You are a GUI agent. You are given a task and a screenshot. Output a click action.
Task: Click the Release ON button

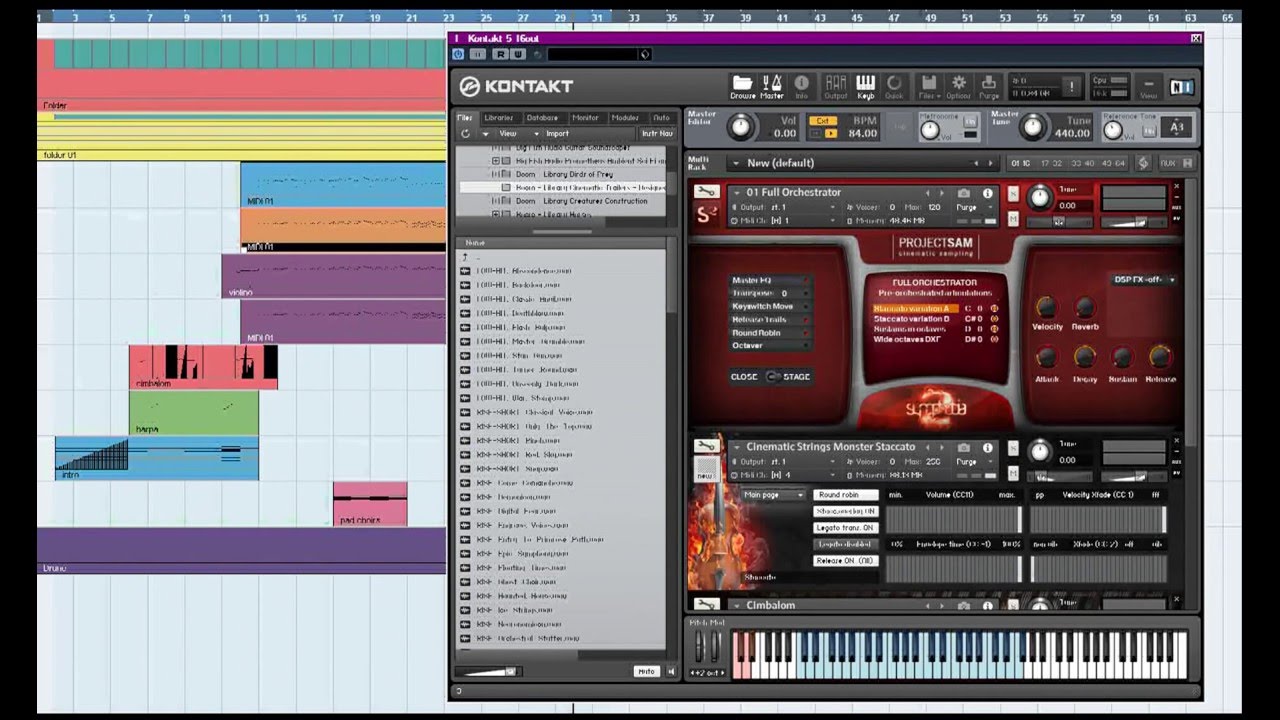(845, 561)
